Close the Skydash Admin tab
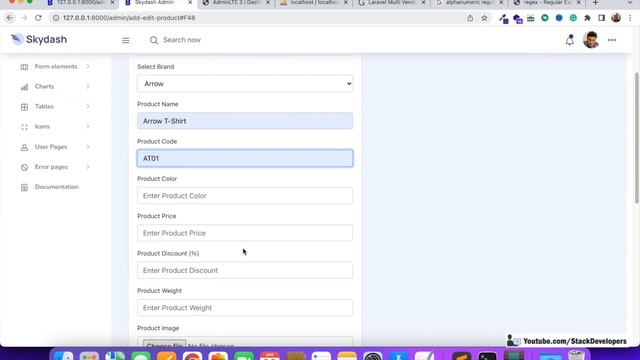This screenshot has width=640, height=360. [190, 3]
